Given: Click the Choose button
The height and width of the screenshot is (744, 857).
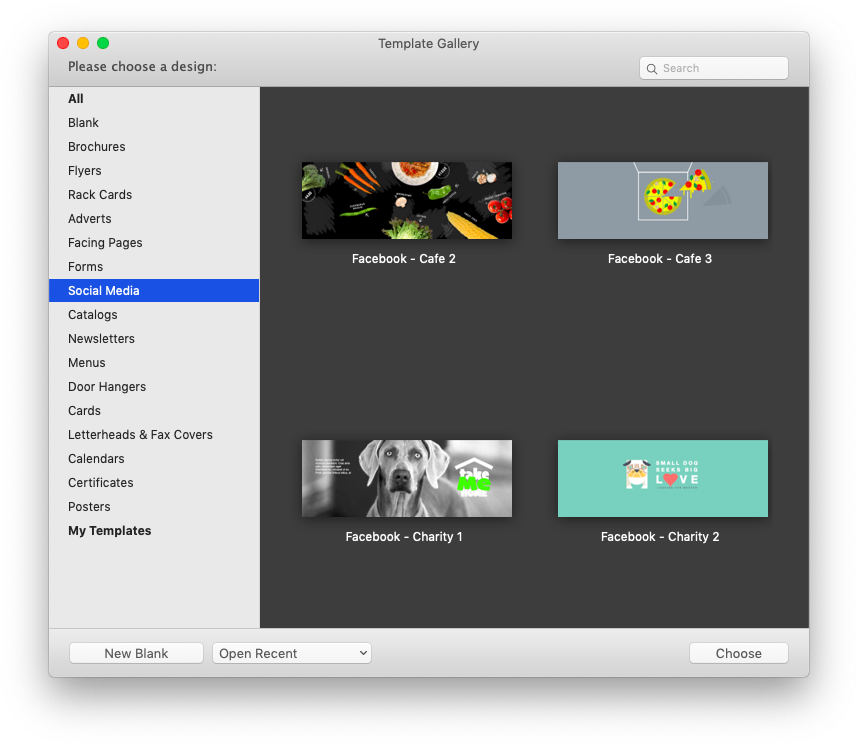Looking at the screenshot, I should click(x=738, y=653).
